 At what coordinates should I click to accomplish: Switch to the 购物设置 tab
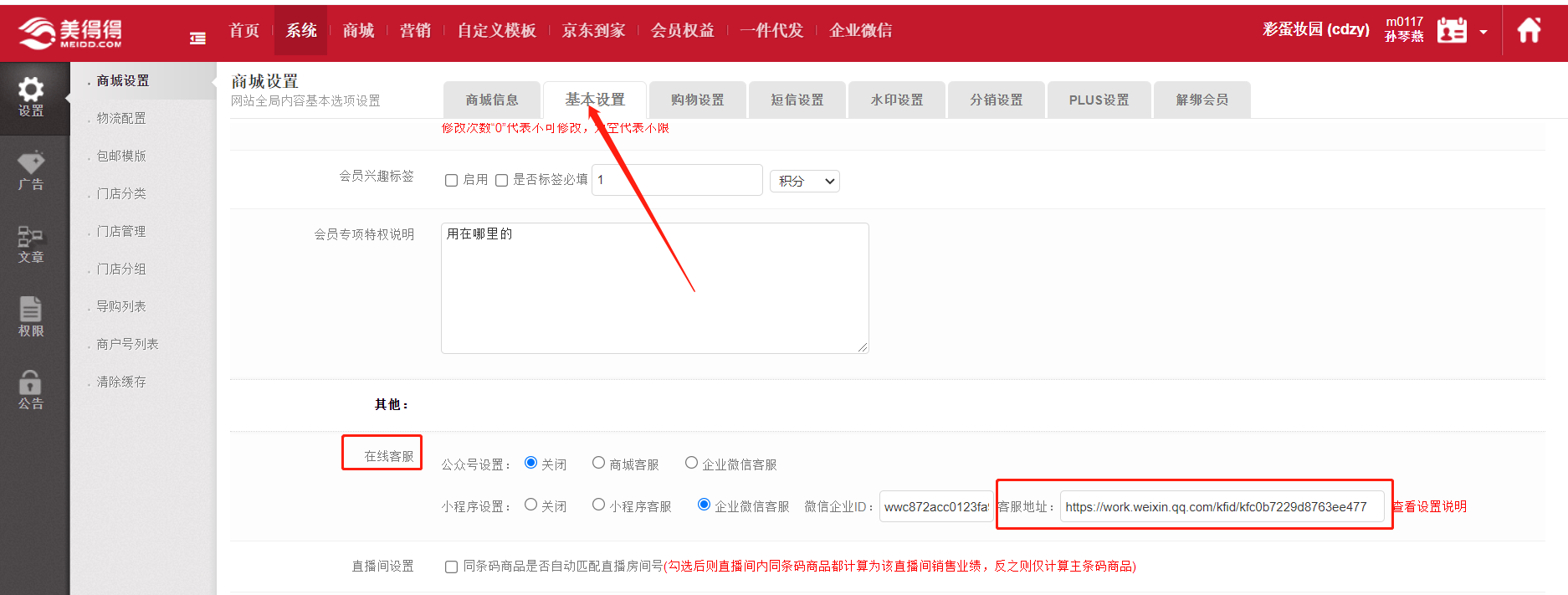point(697,100)
